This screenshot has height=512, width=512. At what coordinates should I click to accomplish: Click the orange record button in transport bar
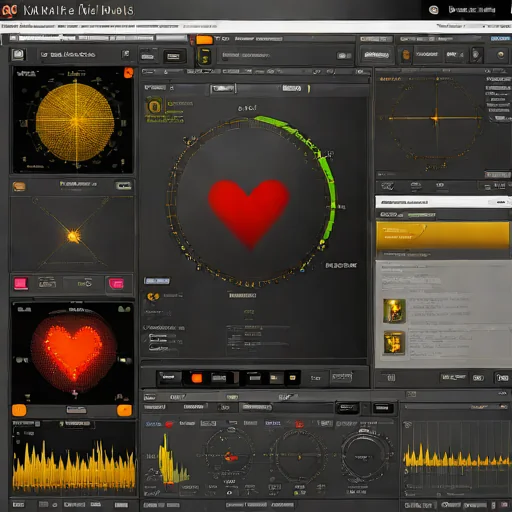coord(197,378)
